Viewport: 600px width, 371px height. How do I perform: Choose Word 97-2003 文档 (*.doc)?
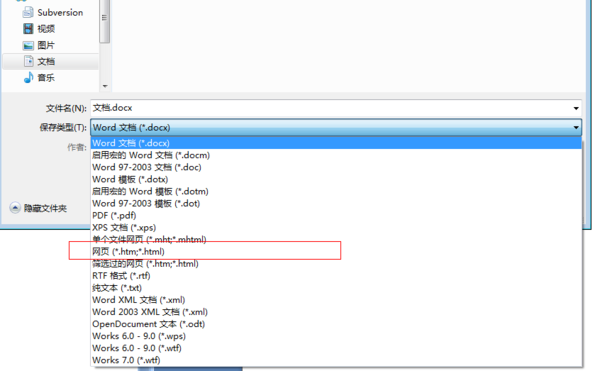coord(336,167)
